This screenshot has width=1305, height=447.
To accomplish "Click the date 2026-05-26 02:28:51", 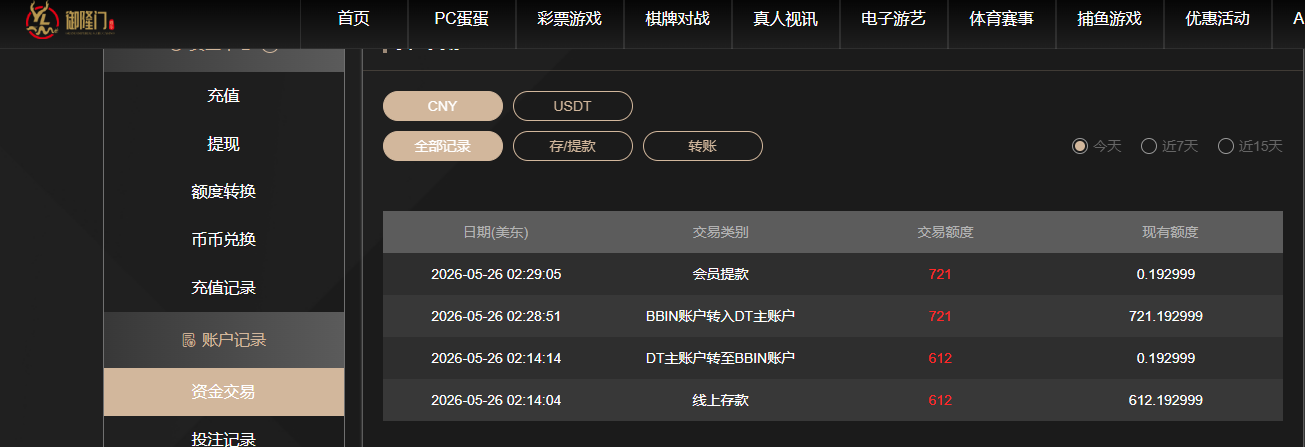I will click(495, 316).
